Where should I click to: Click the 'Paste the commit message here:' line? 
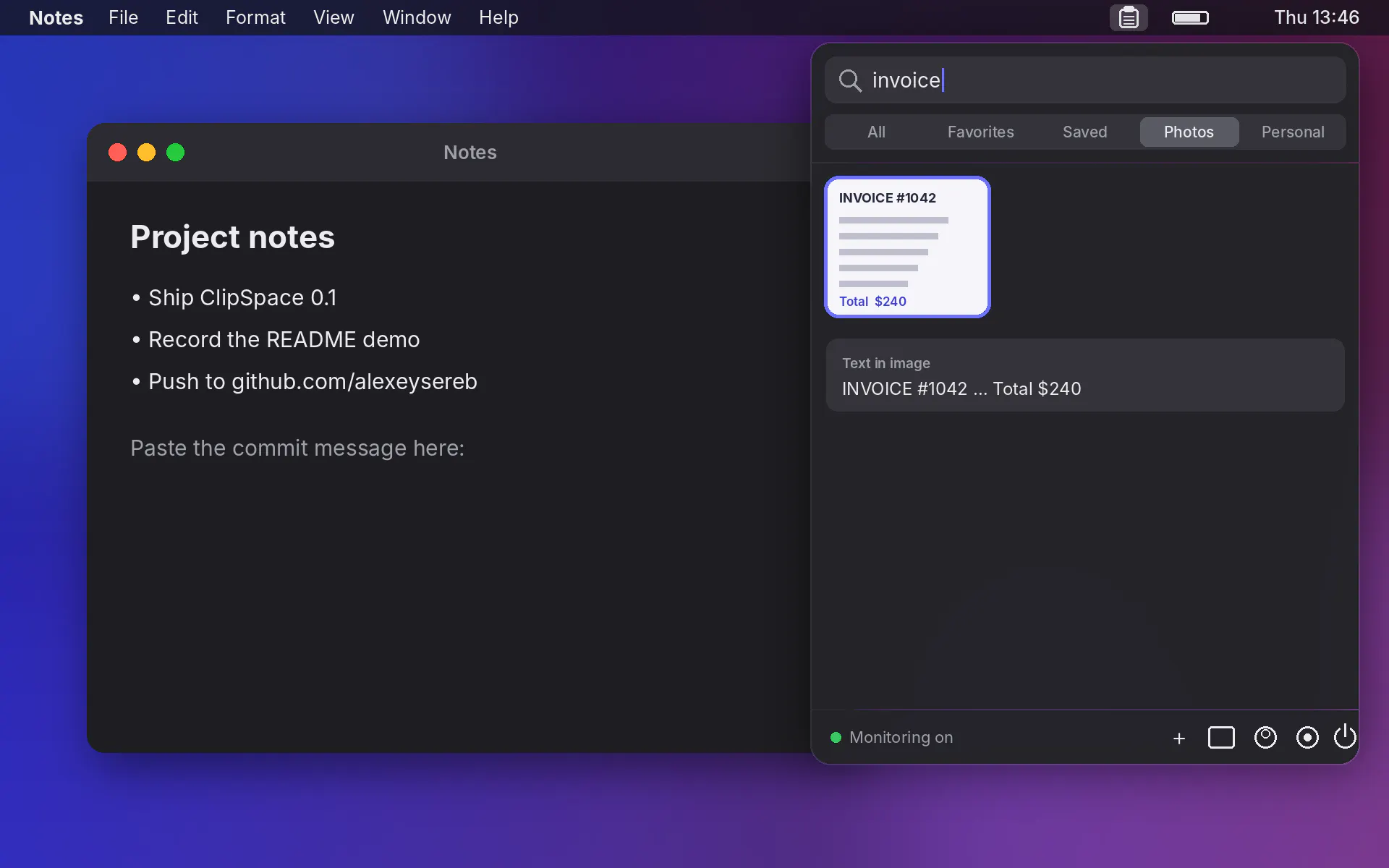point(297,448)
